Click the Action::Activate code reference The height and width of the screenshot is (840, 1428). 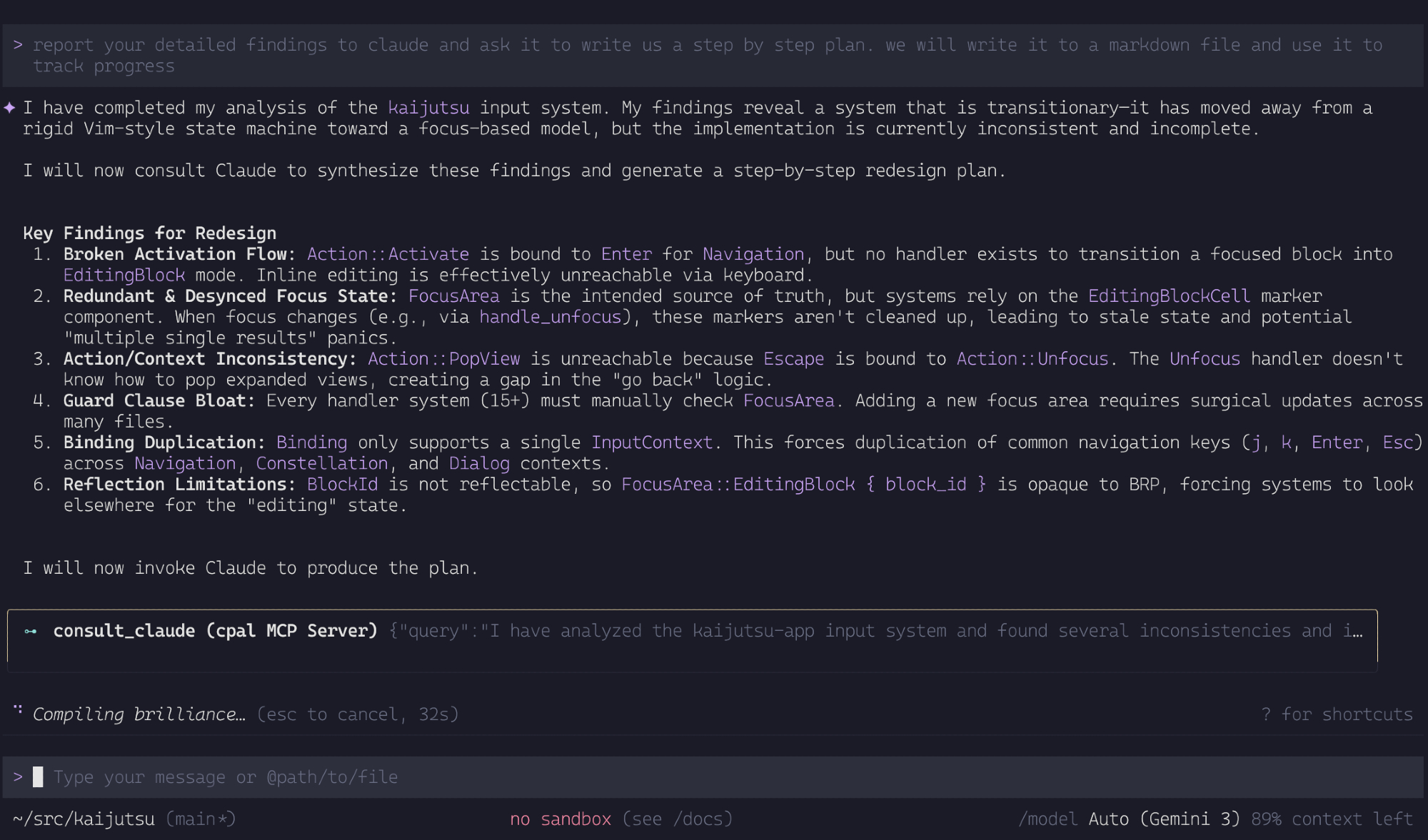pos(388,255)
